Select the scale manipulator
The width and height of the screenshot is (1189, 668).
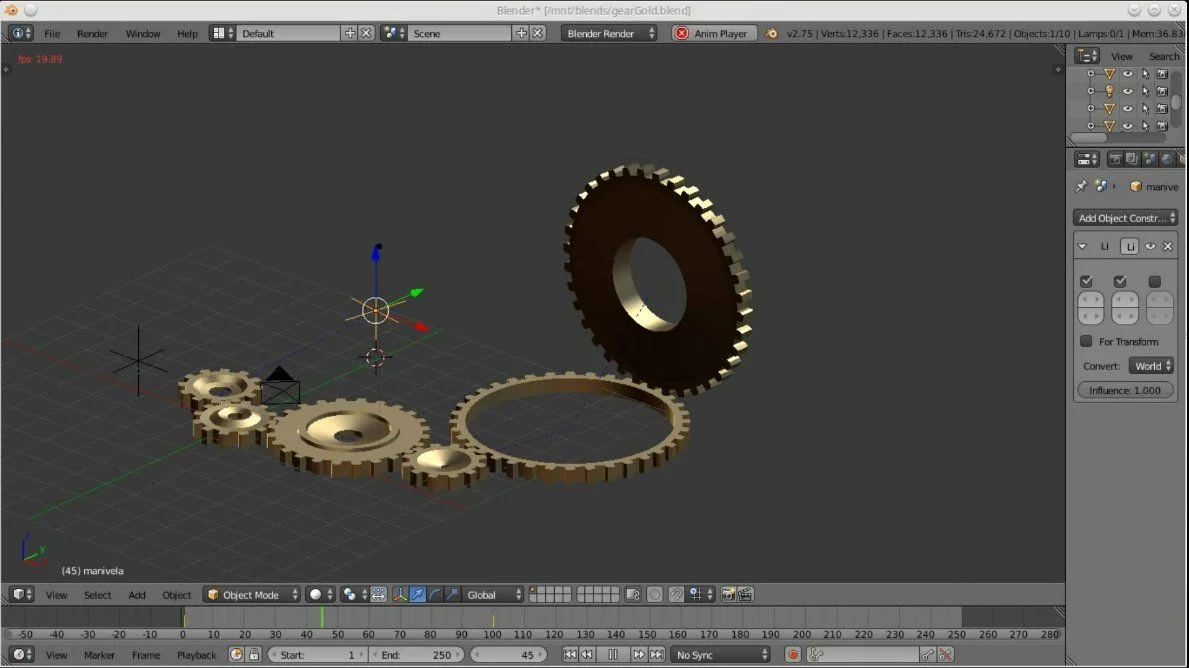point(452,595)
